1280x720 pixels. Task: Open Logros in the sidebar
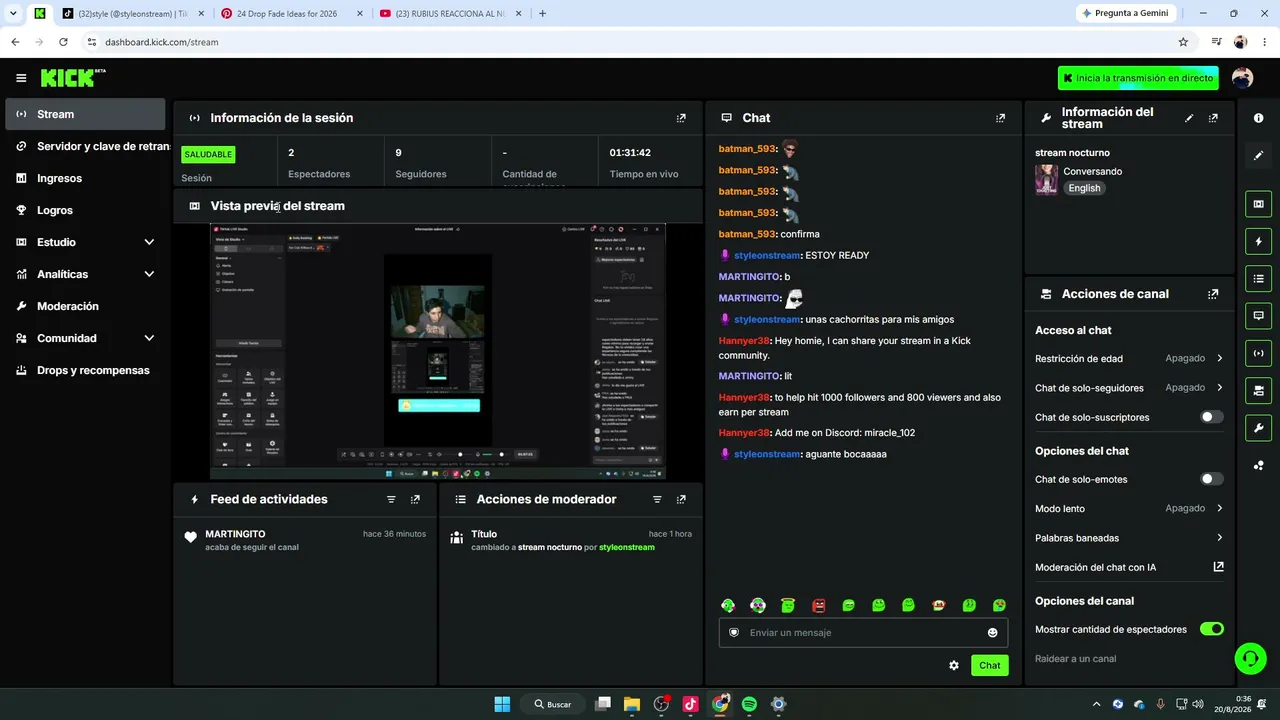85,210
